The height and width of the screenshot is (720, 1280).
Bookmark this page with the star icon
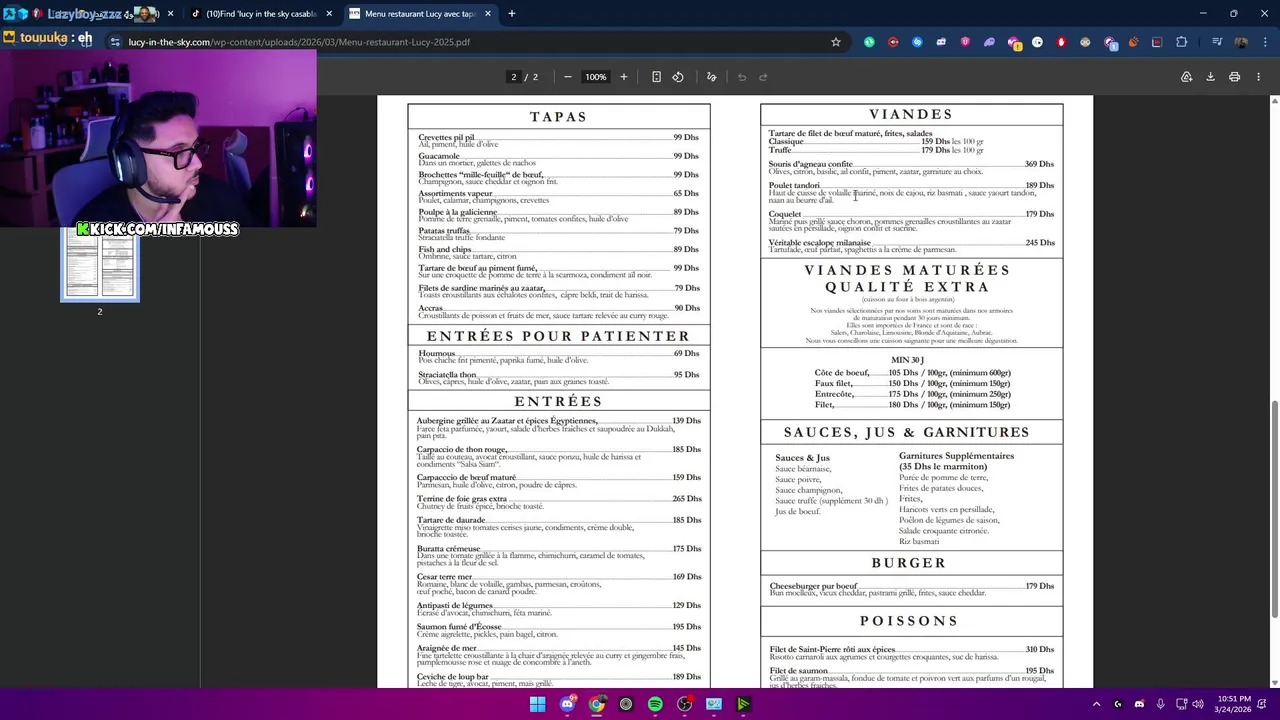coord(836,42)
